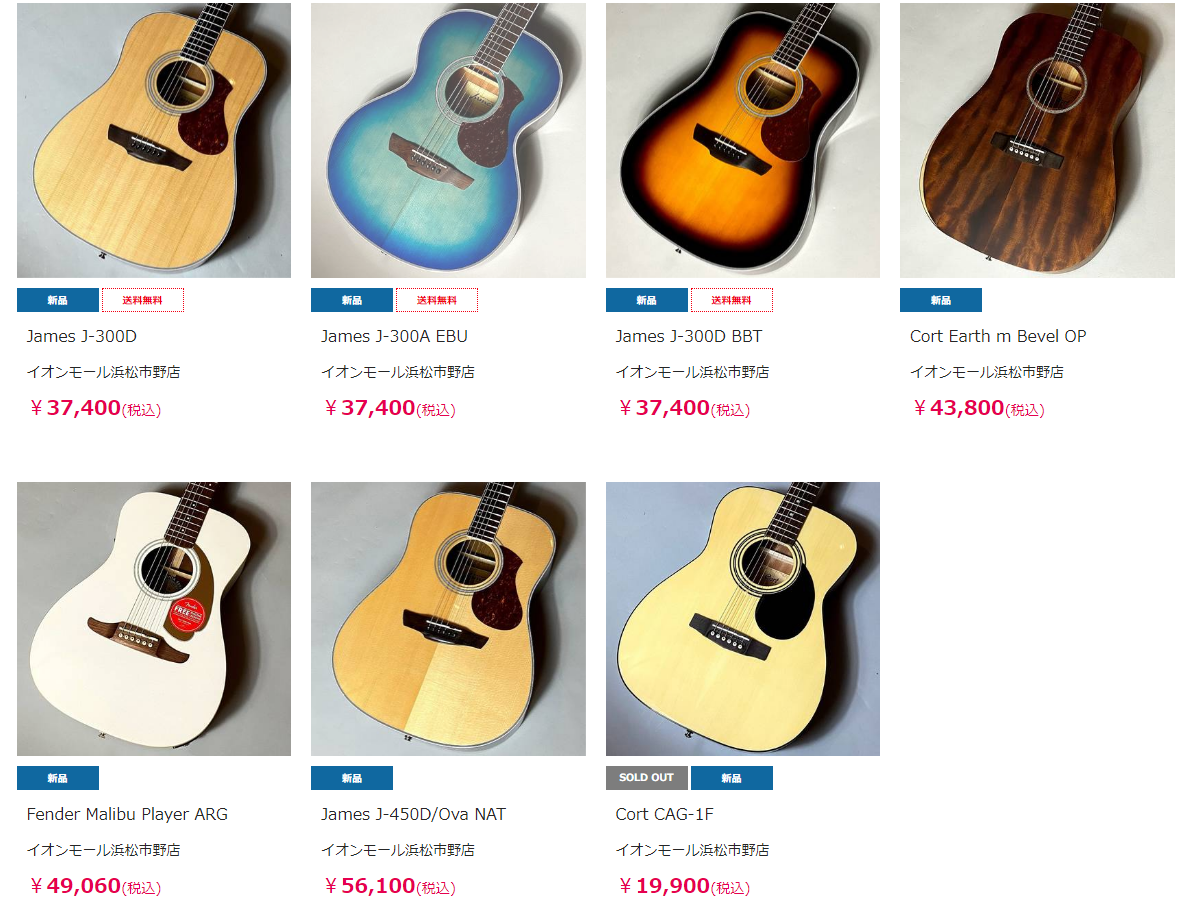Open the Cort CAG-1F guitar image

tap(742, 619)
